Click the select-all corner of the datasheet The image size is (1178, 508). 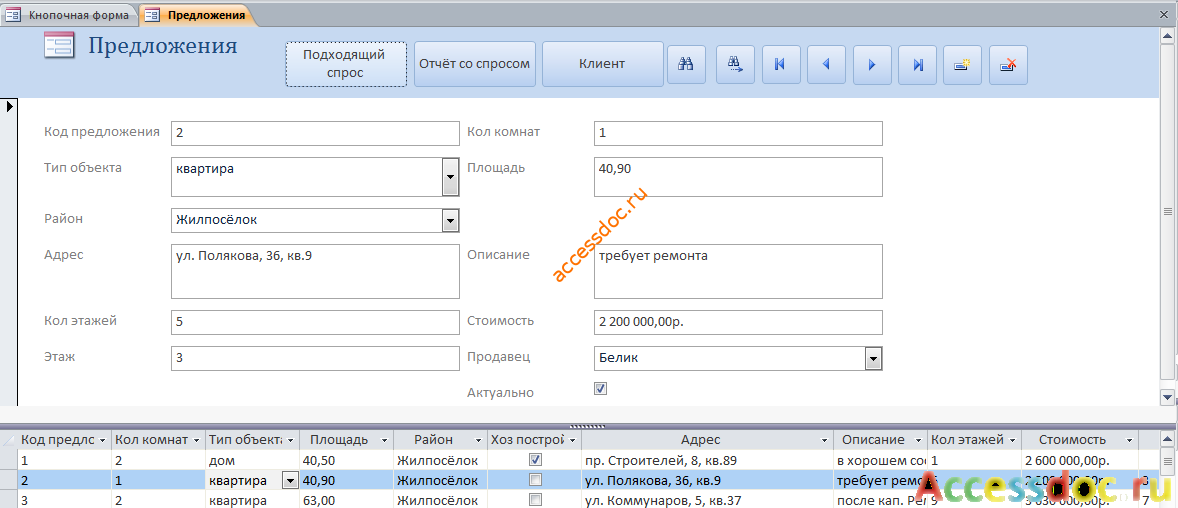[x=9, y=440]
